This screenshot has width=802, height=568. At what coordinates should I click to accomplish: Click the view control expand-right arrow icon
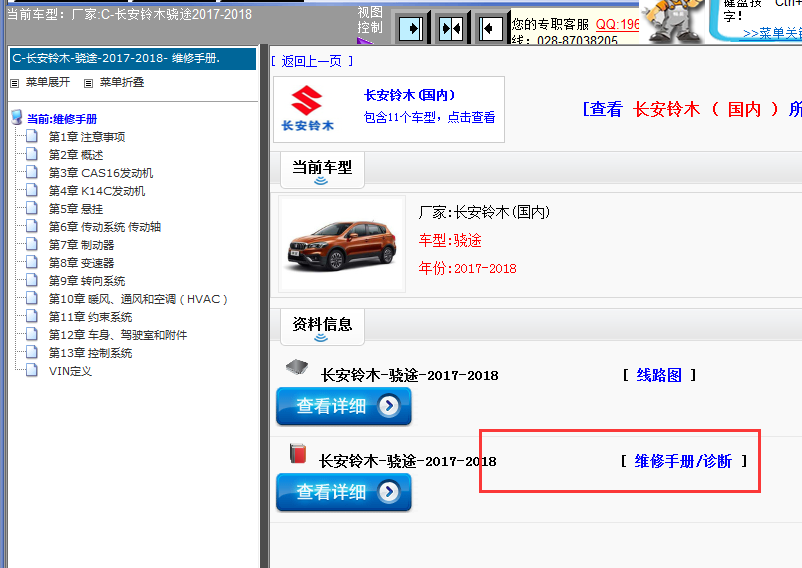click(x=411, y=29)
